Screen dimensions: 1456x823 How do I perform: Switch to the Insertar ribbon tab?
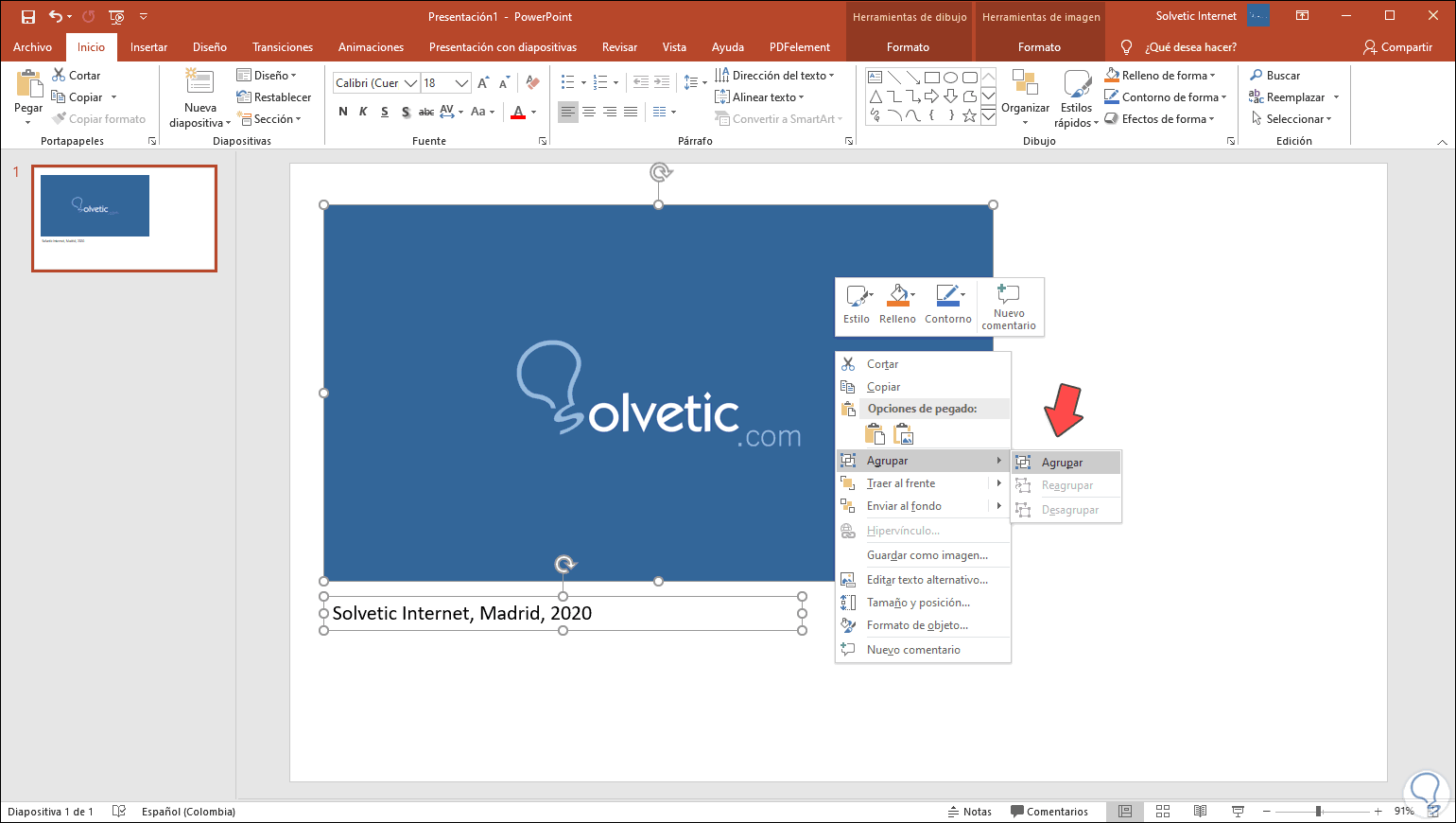click(x=148, y=47)
